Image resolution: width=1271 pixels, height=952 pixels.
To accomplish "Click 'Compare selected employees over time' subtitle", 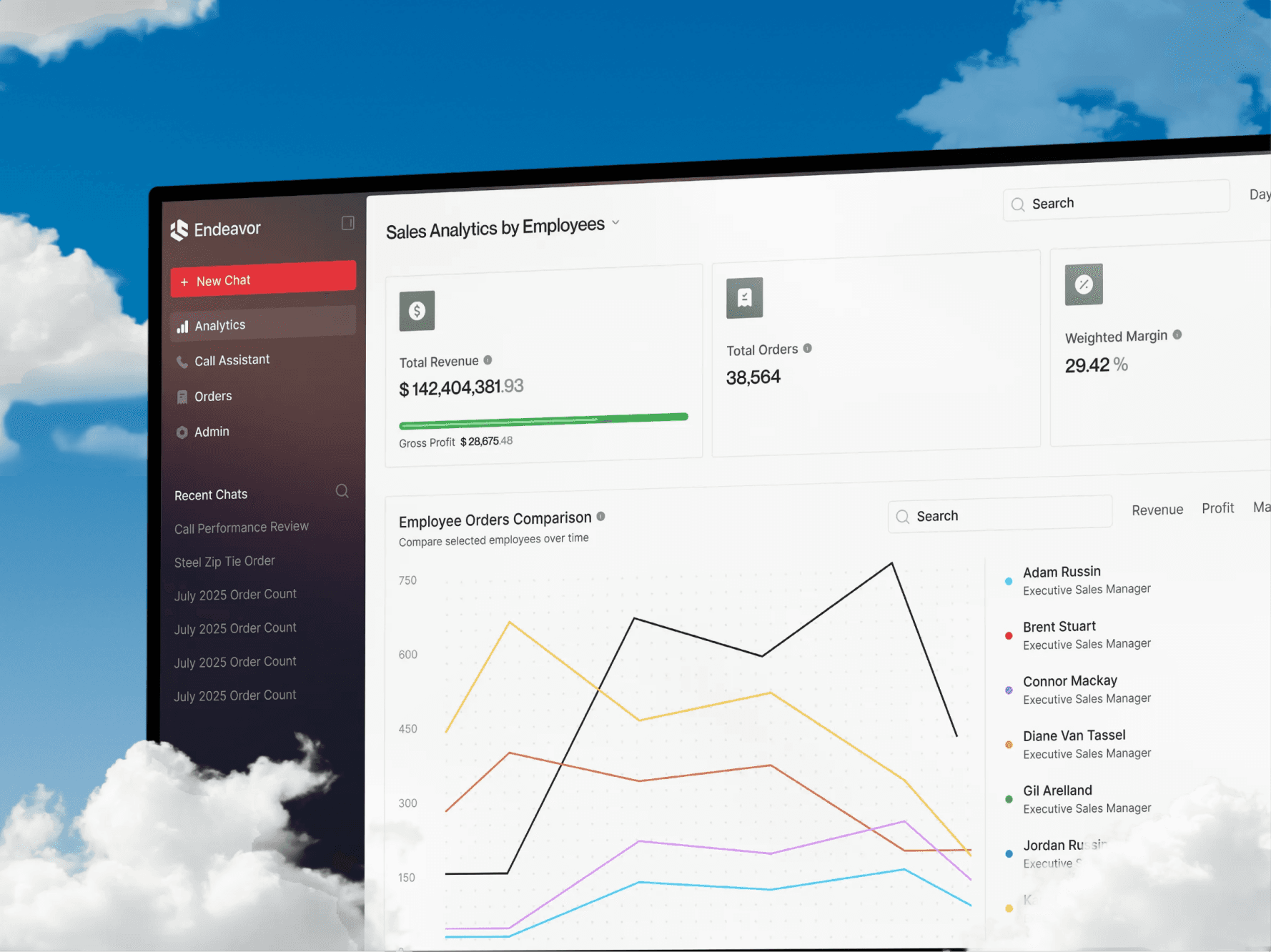I will (494, 540).
